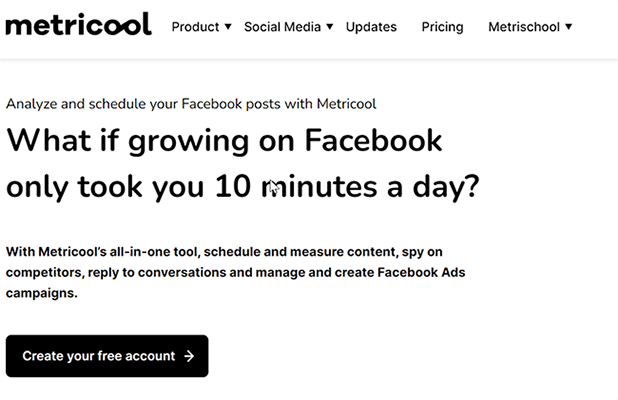Viewport: 618px width, 400px height.
Task: Open the Social Media menu label
Action: 283,27
